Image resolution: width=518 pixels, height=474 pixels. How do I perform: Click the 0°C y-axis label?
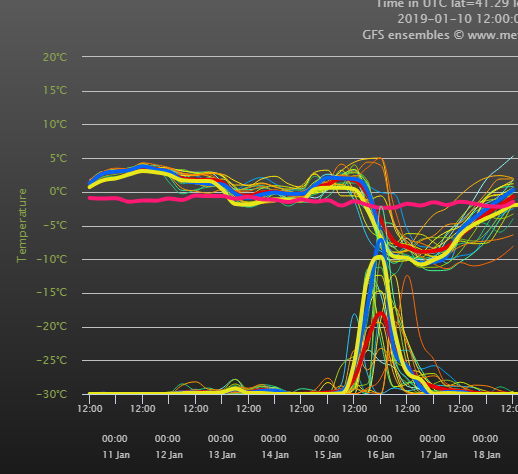[58, 192]
